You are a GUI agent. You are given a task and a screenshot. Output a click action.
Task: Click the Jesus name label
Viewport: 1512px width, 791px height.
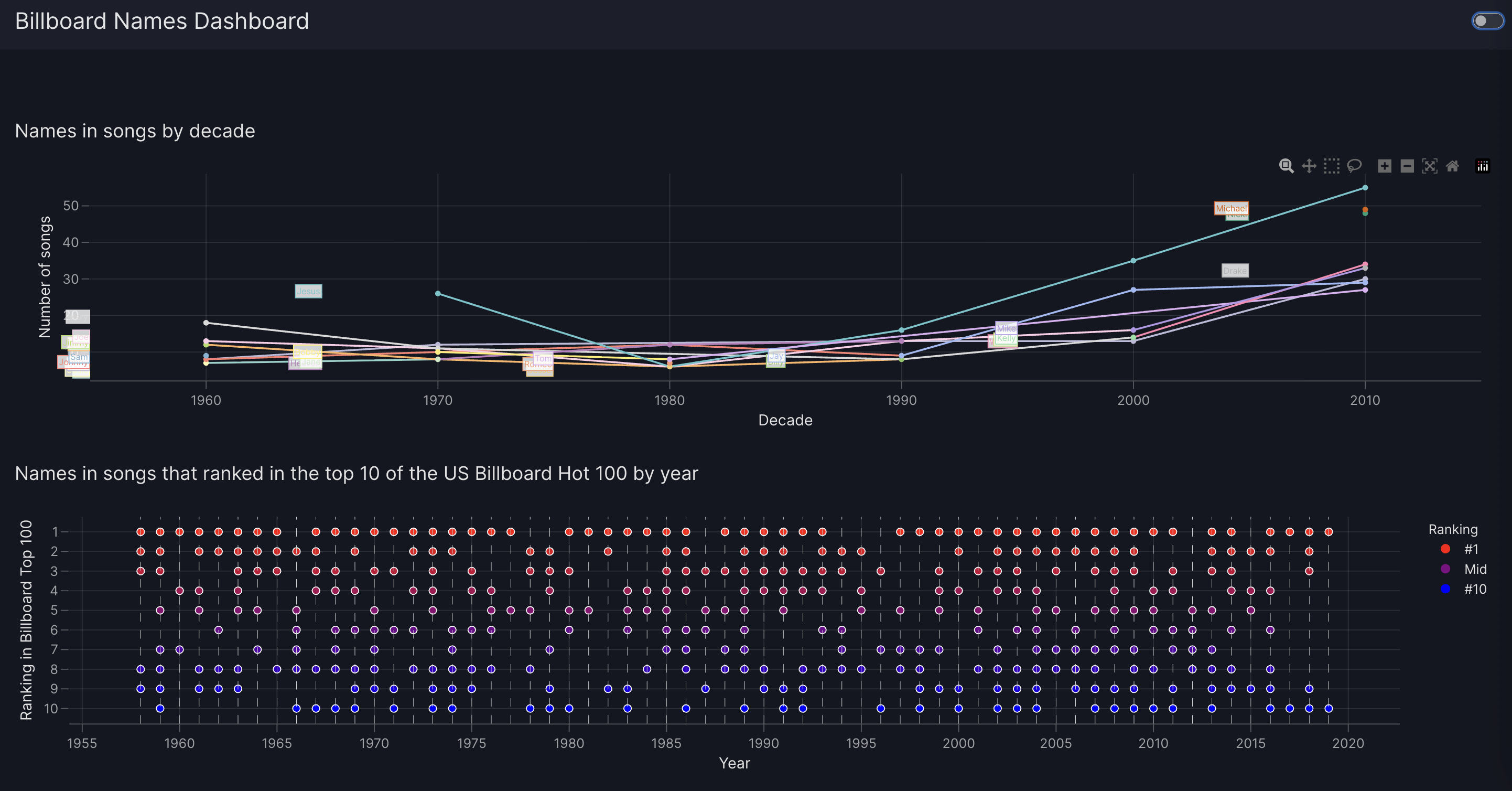pos(308,291)
